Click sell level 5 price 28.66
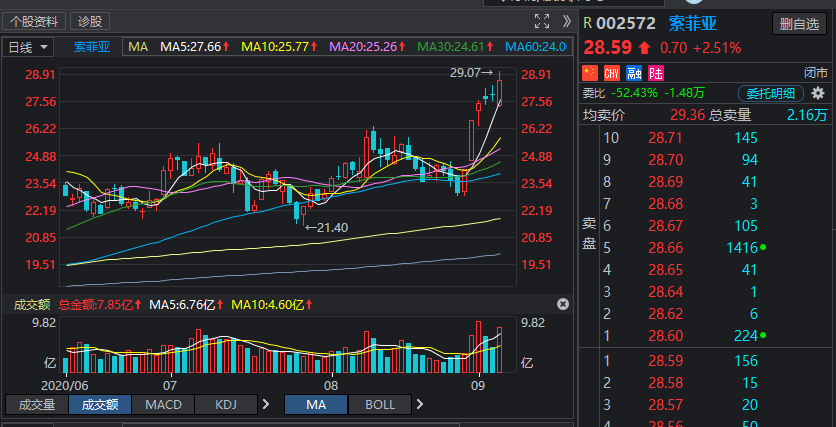Image resolution: width=836 pixels, height=427 pixels. point(665,248)
